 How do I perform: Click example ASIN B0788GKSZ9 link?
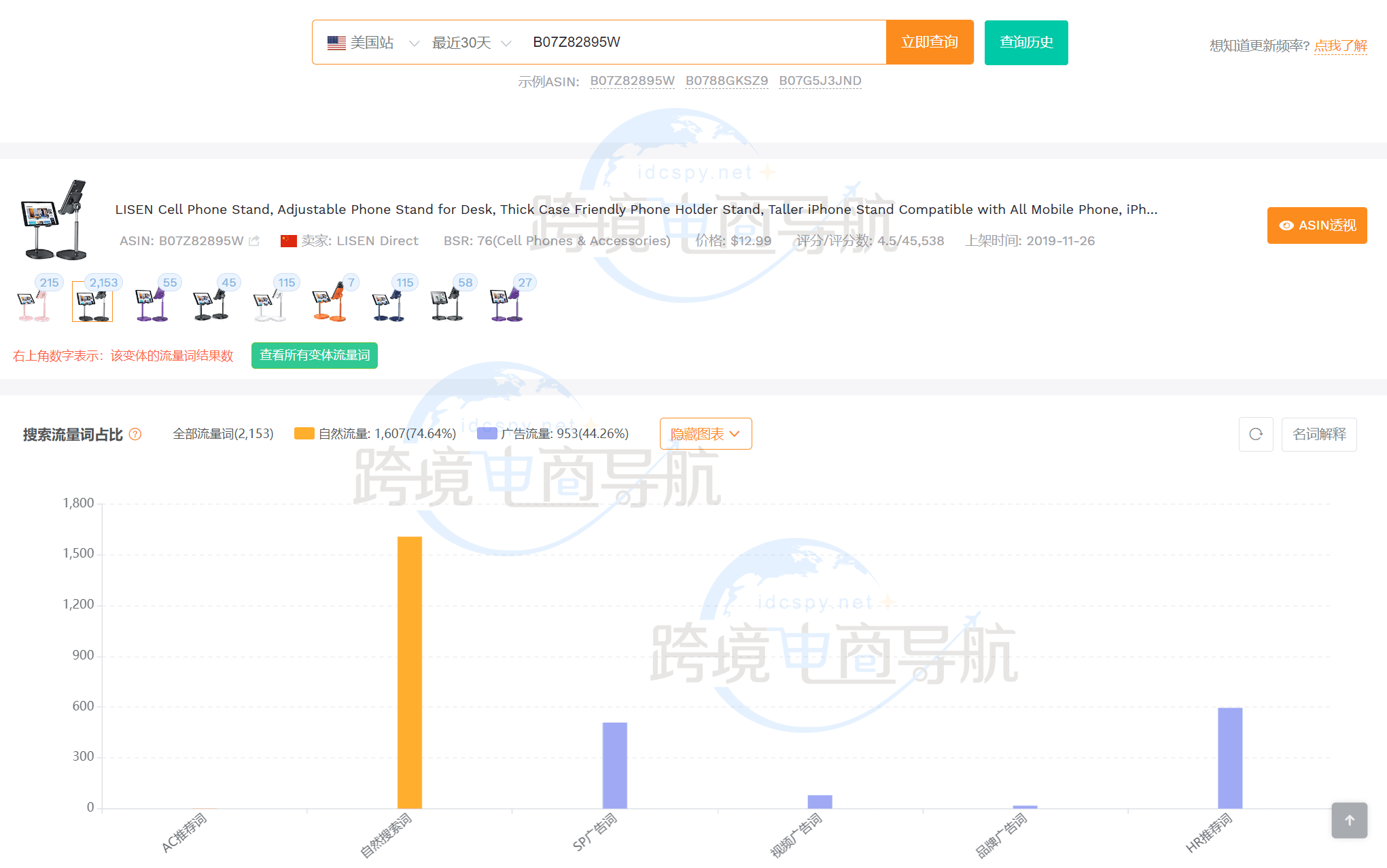[x=726, y=82]
